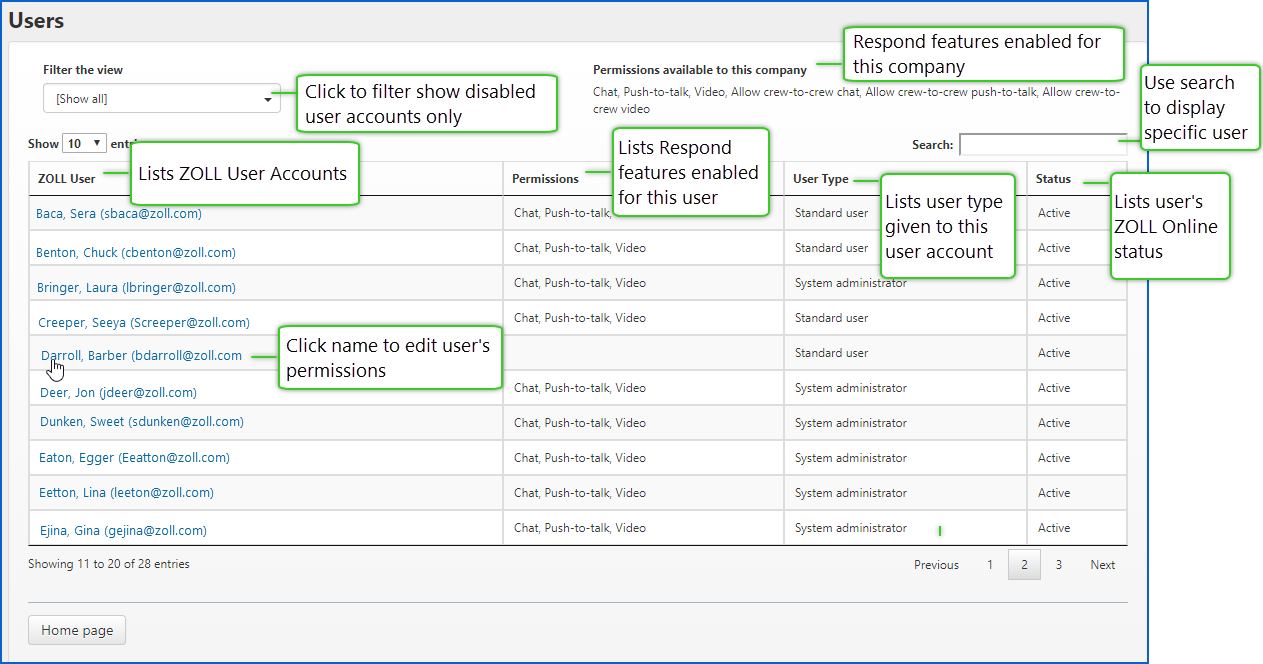
Task: Edit Dunken, Sweet user account
Action: (141, 422)
